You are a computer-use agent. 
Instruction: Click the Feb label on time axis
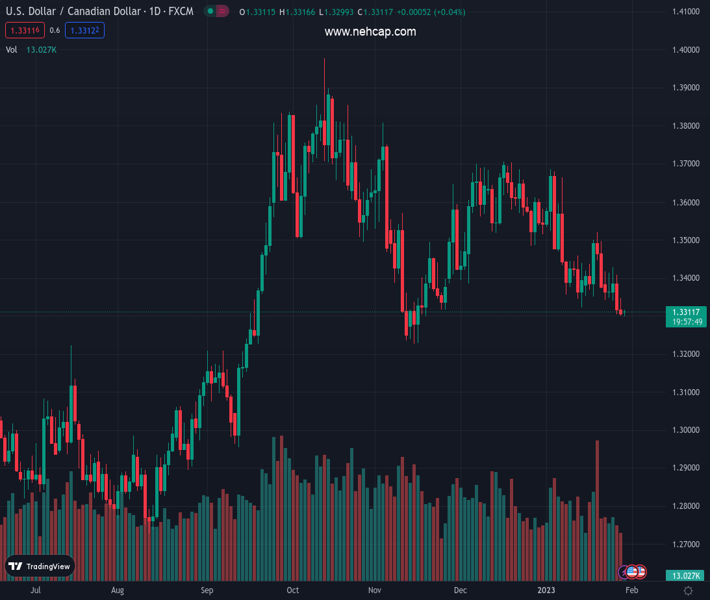(630, 591)
